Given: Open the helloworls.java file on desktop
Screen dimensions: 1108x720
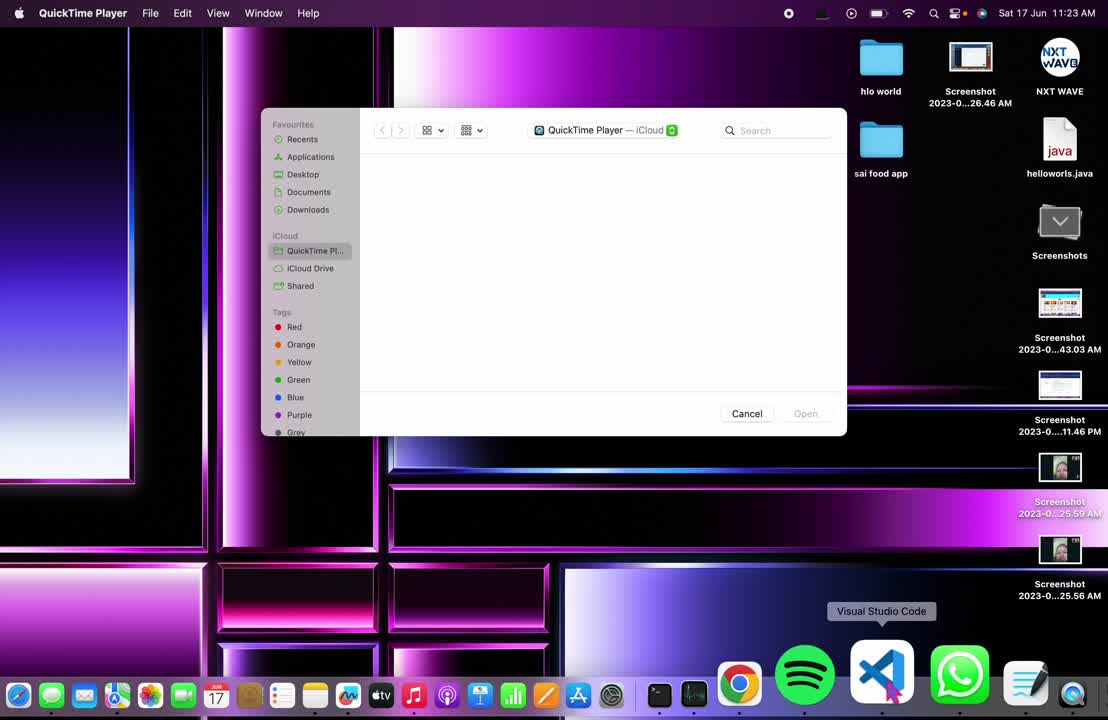Looking at the screenshot, I should pos(1059,140).
